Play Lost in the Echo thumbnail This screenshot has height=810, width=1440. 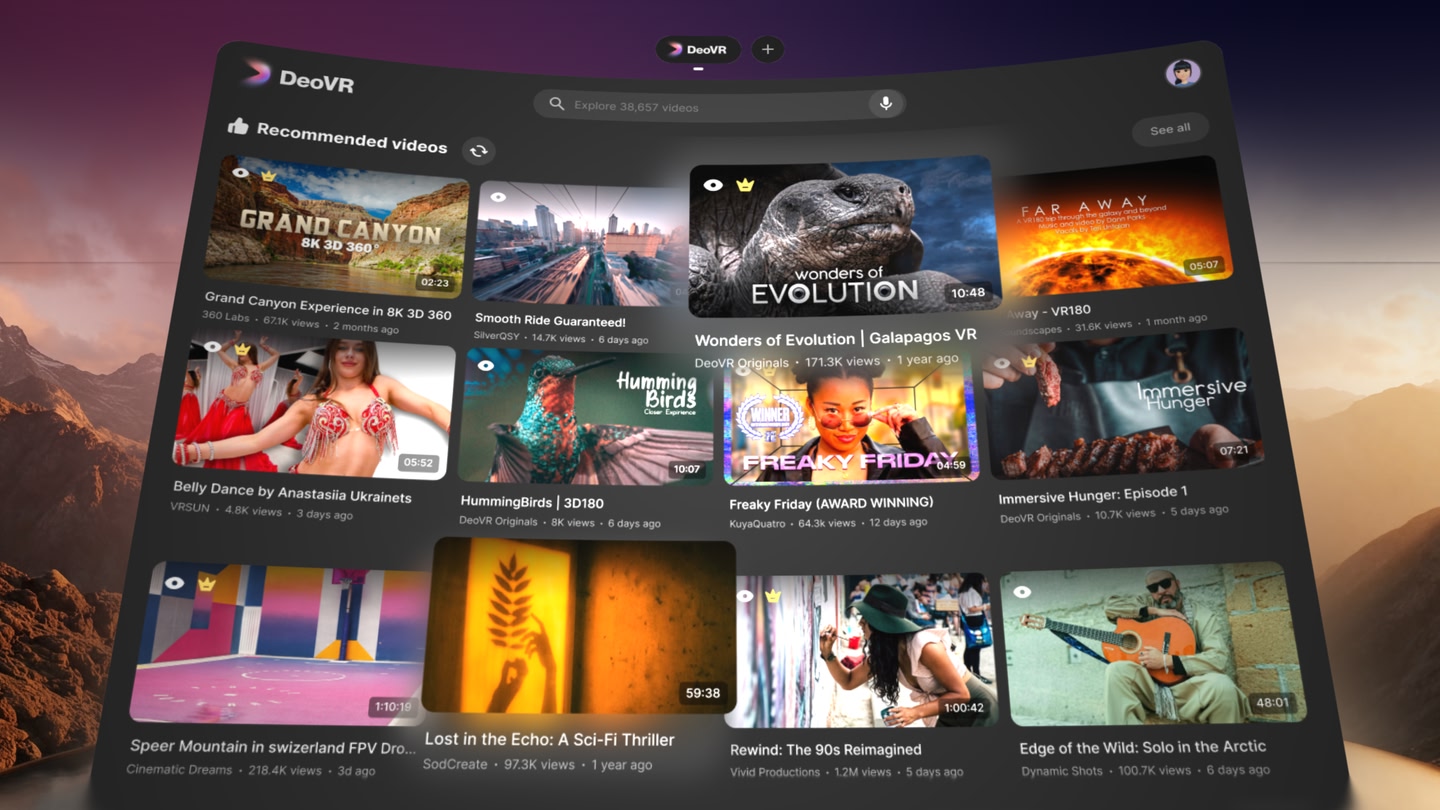pos(579,625)
